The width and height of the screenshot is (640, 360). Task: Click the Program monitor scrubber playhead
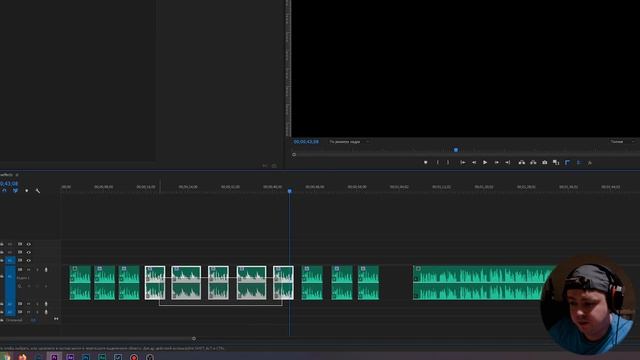click(x=456, y=150)
